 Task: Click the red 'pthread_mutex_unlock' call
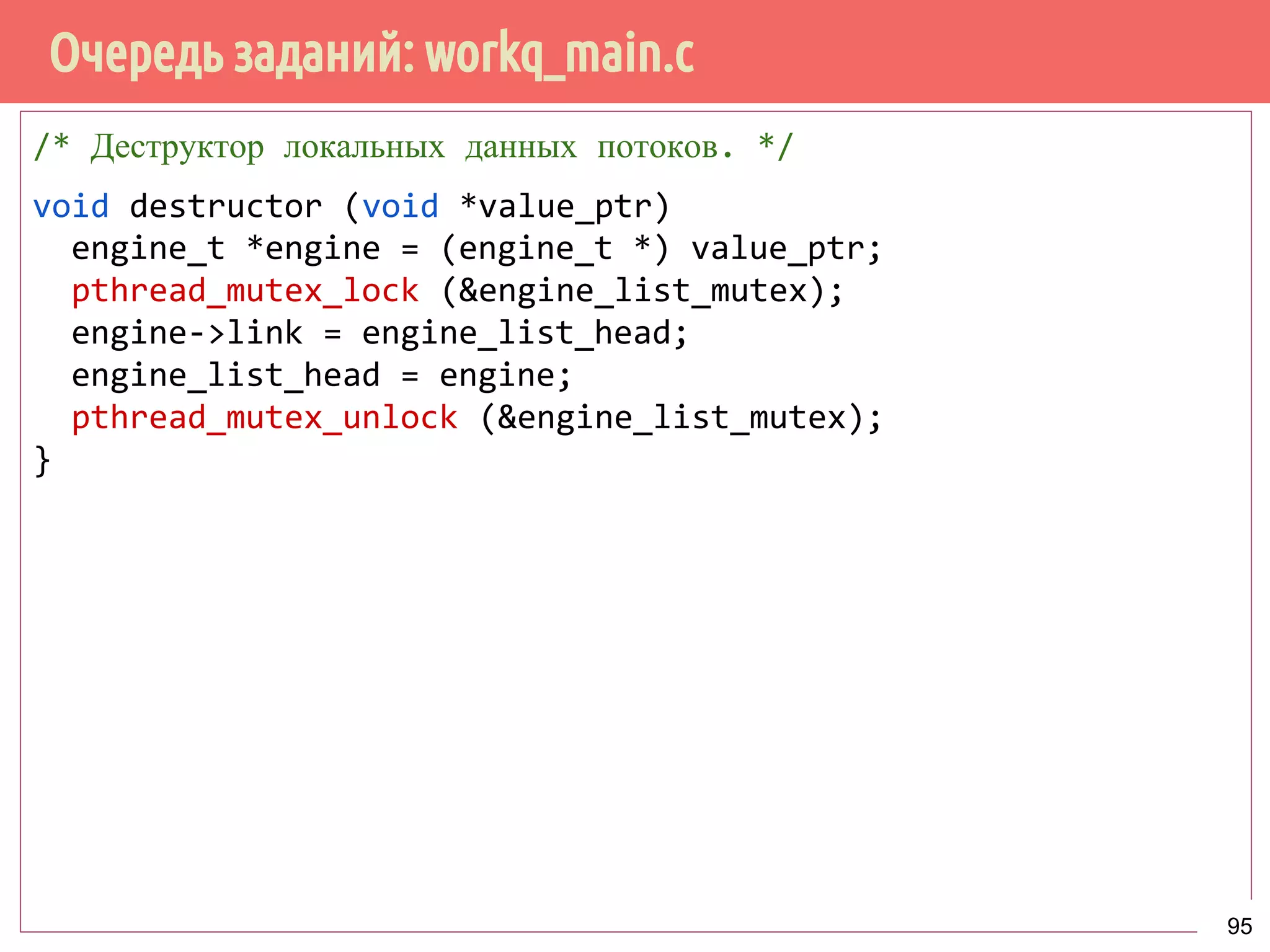coord(265,418)
